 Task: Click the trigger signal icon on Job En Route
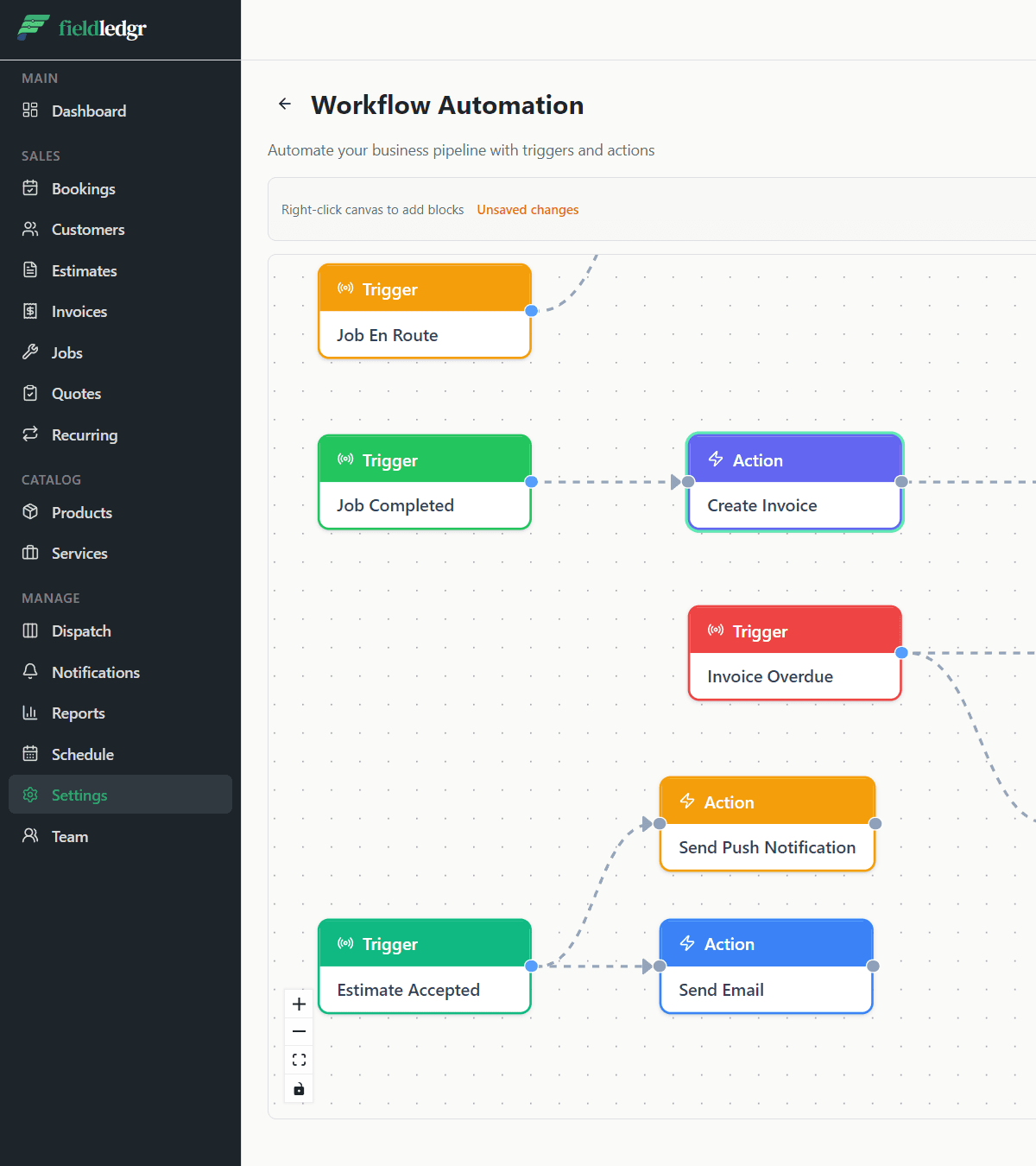point(346,288)
